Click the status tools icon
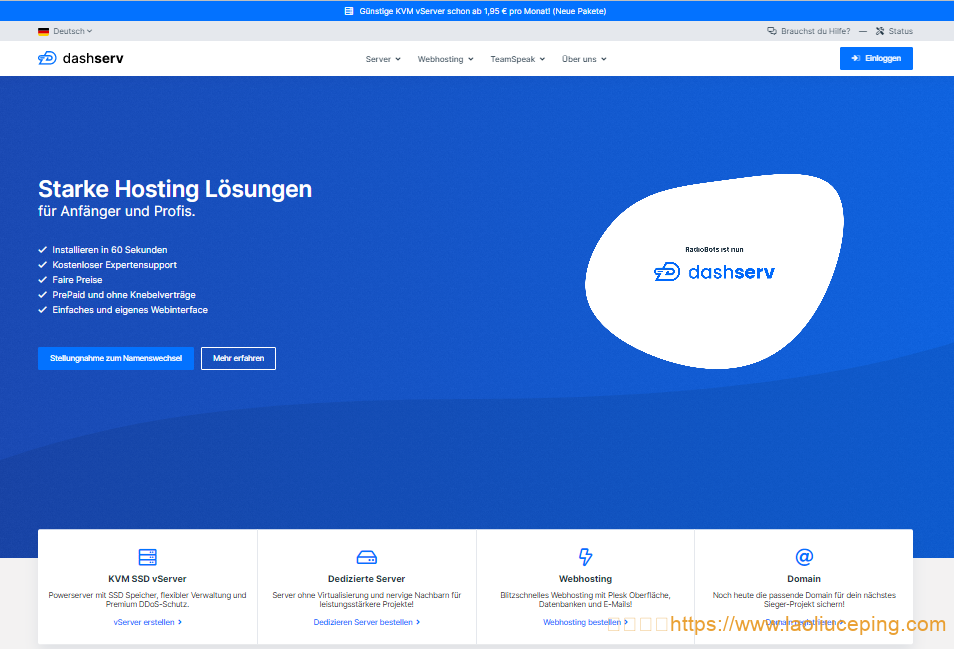954x649 pixels. [880, 31]
